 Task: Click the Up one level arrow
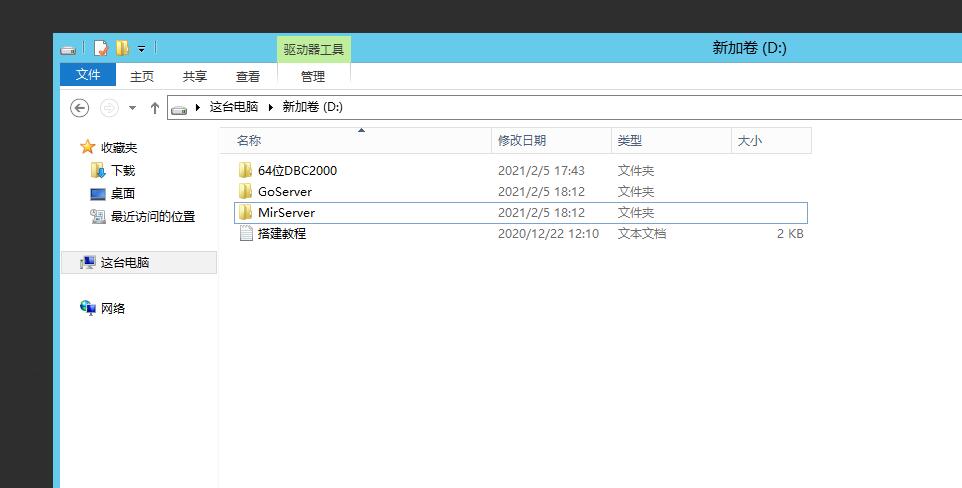coord(154,108)
